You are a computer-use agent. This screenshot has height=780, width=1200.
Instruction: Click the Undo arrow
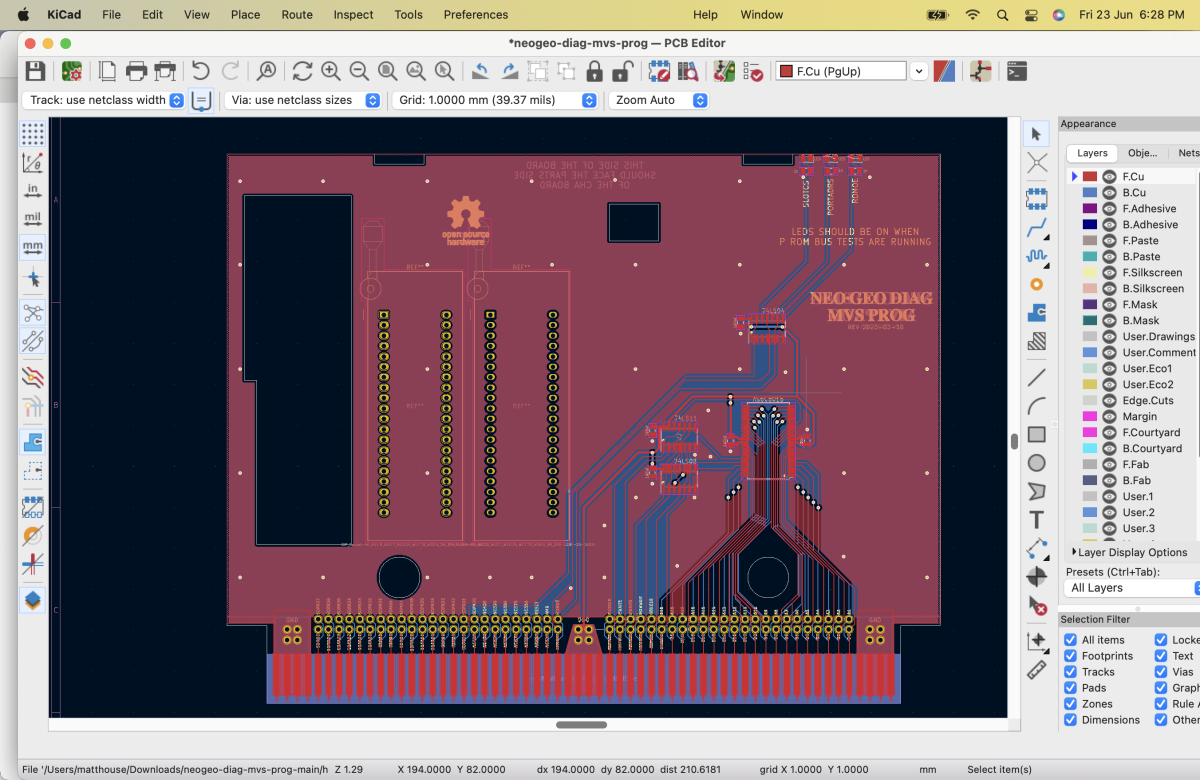[x=201, y=71]
